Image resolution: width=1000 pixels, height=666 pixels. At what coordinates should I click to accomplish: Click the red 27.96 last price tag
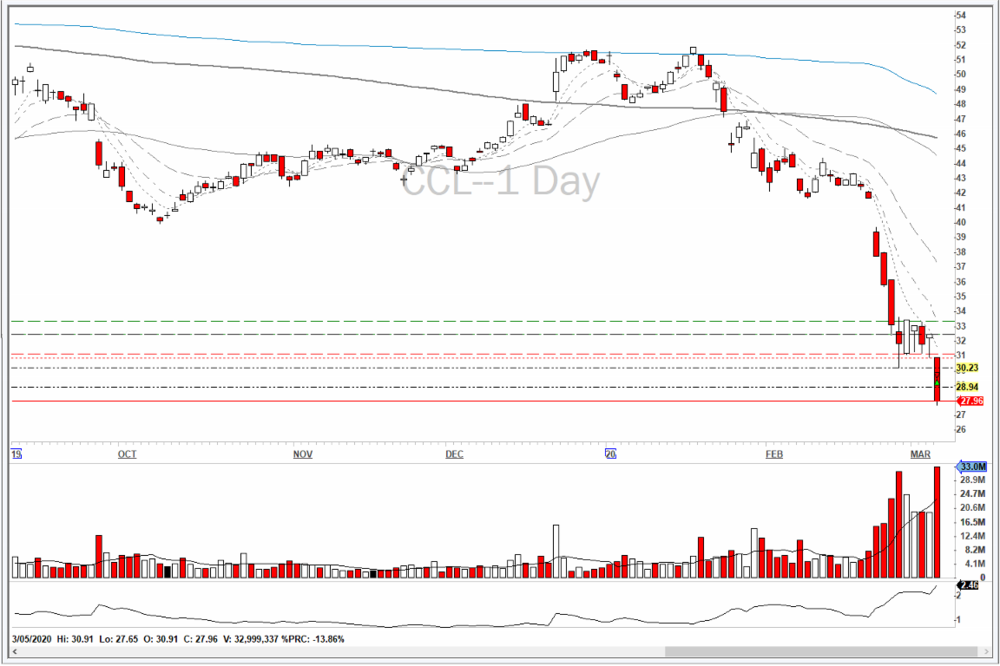click(x=969, y=401)
